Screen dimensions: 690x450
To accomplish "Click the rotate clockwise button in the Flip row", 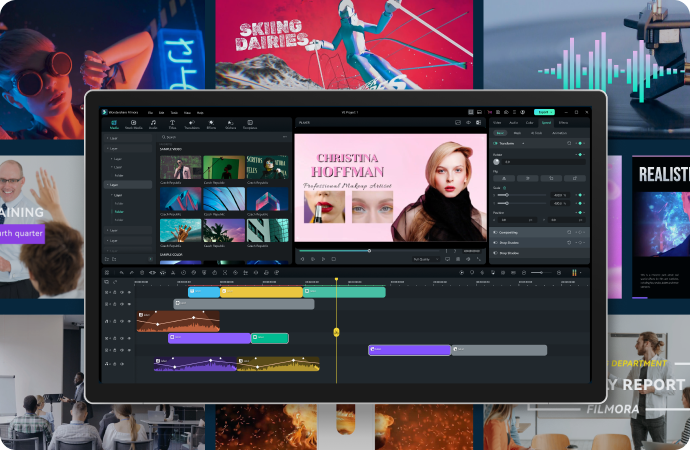I will point(551,178).
